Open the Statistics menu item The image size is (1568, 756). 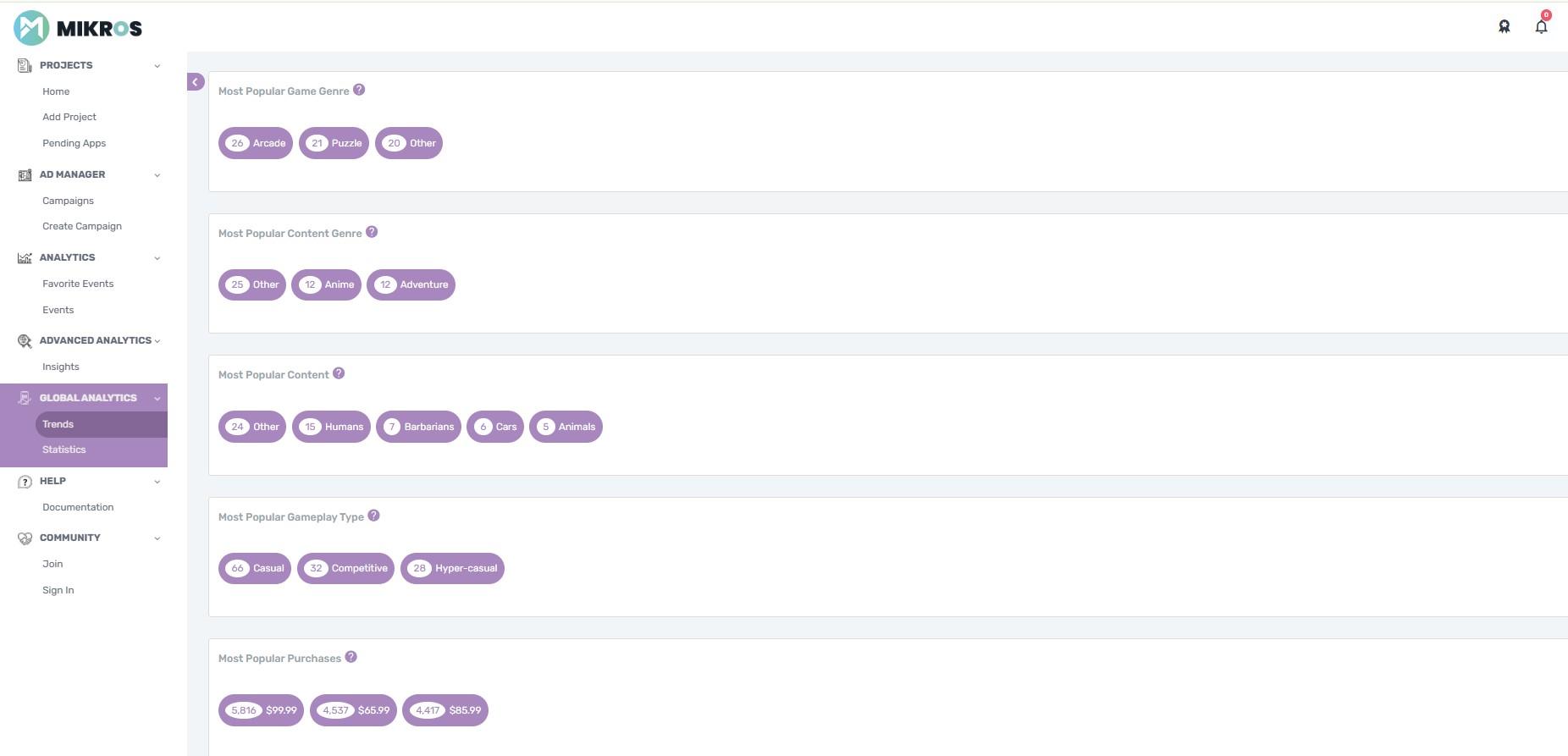pyautogui.click(x=64, y=450)
